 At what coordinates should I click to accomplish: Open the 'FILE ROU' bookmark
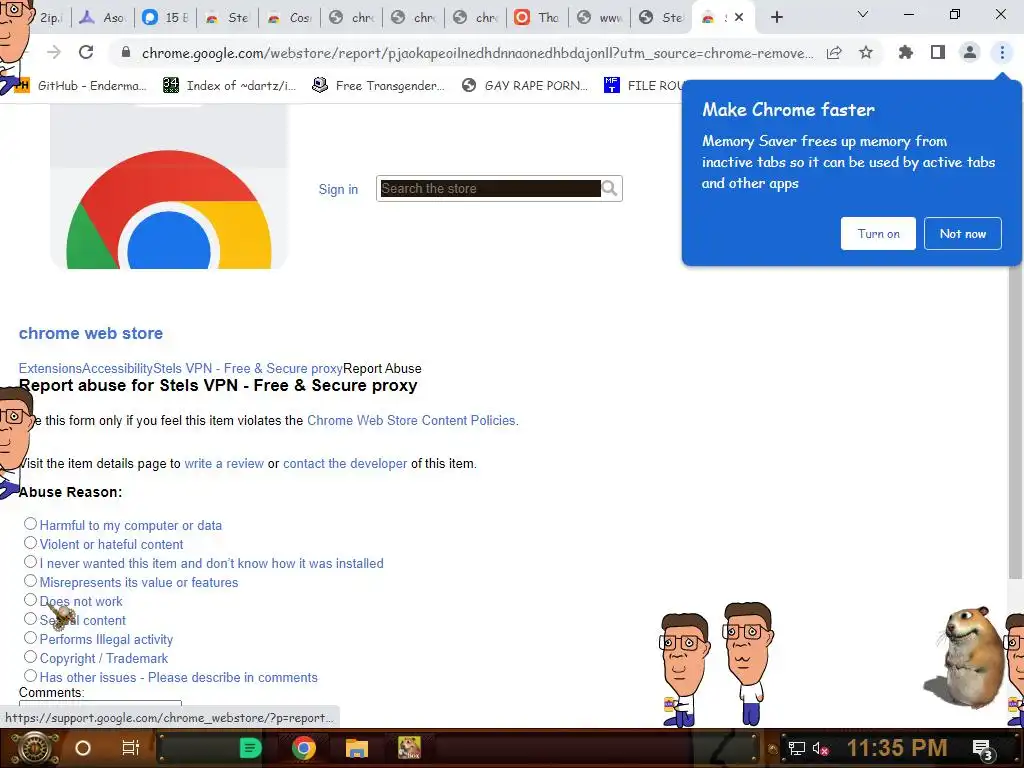click(643, 86)
